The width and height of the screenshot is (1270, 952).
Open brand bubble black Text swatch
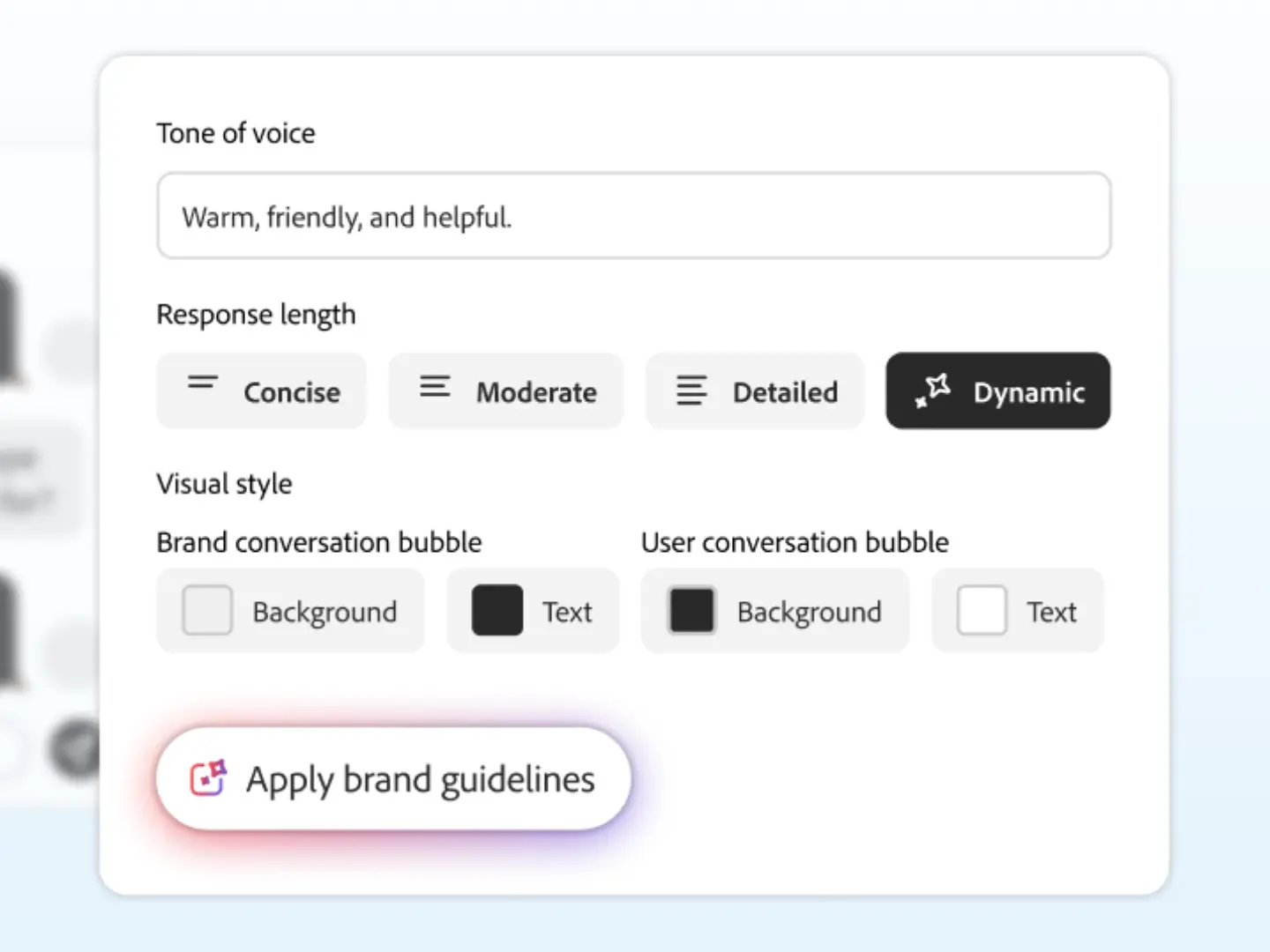coord(497,611)
